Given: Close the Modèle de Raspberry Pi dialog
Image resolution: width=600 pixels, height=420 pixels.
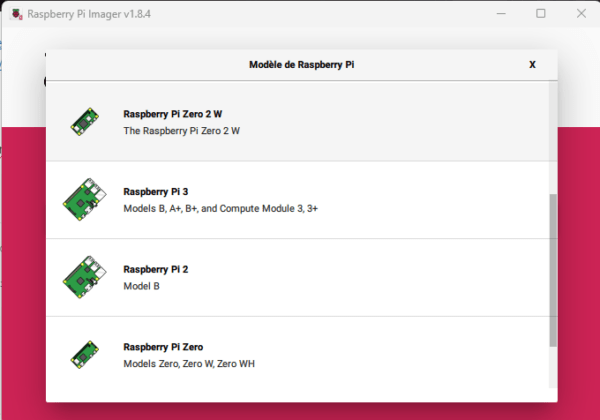Looking at the screenshot, I should click(532, 64).
